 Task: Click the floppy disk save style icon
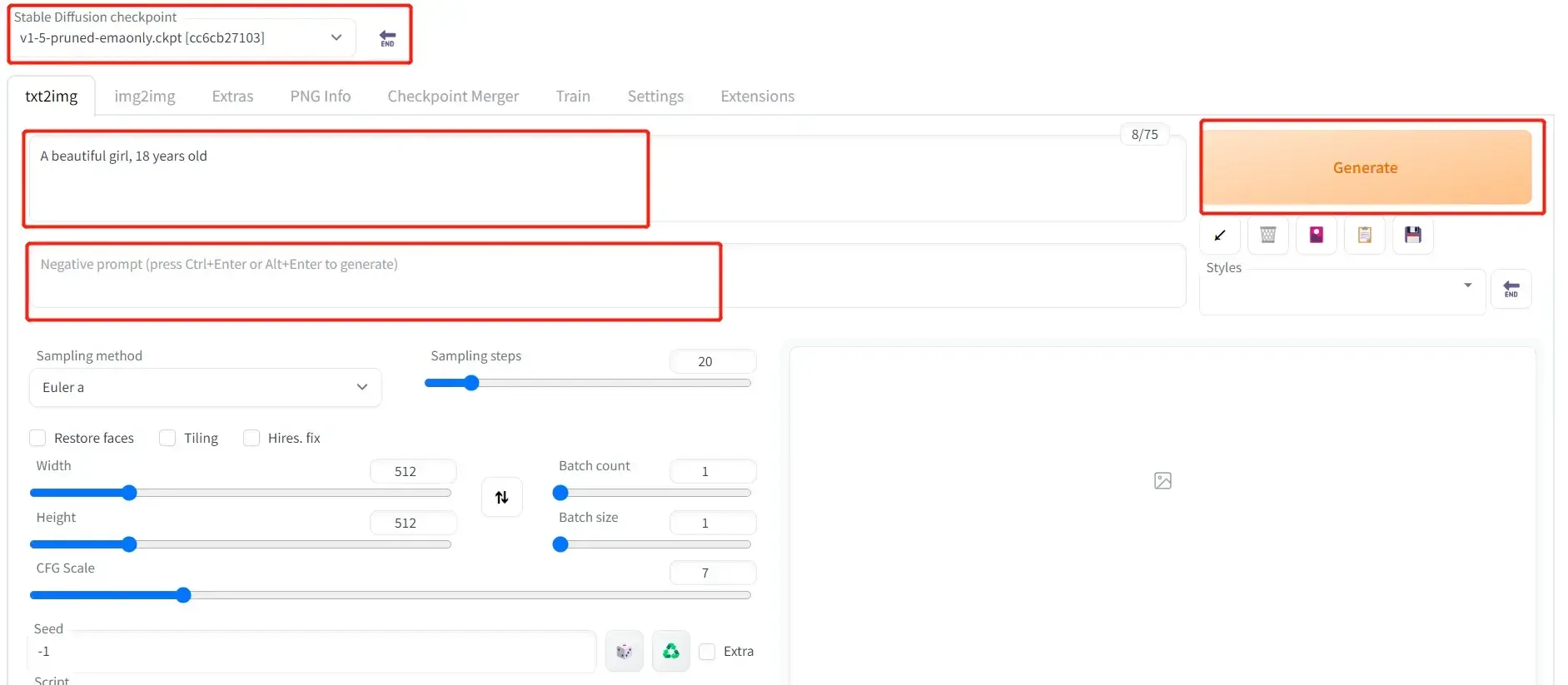point(1413,236)
